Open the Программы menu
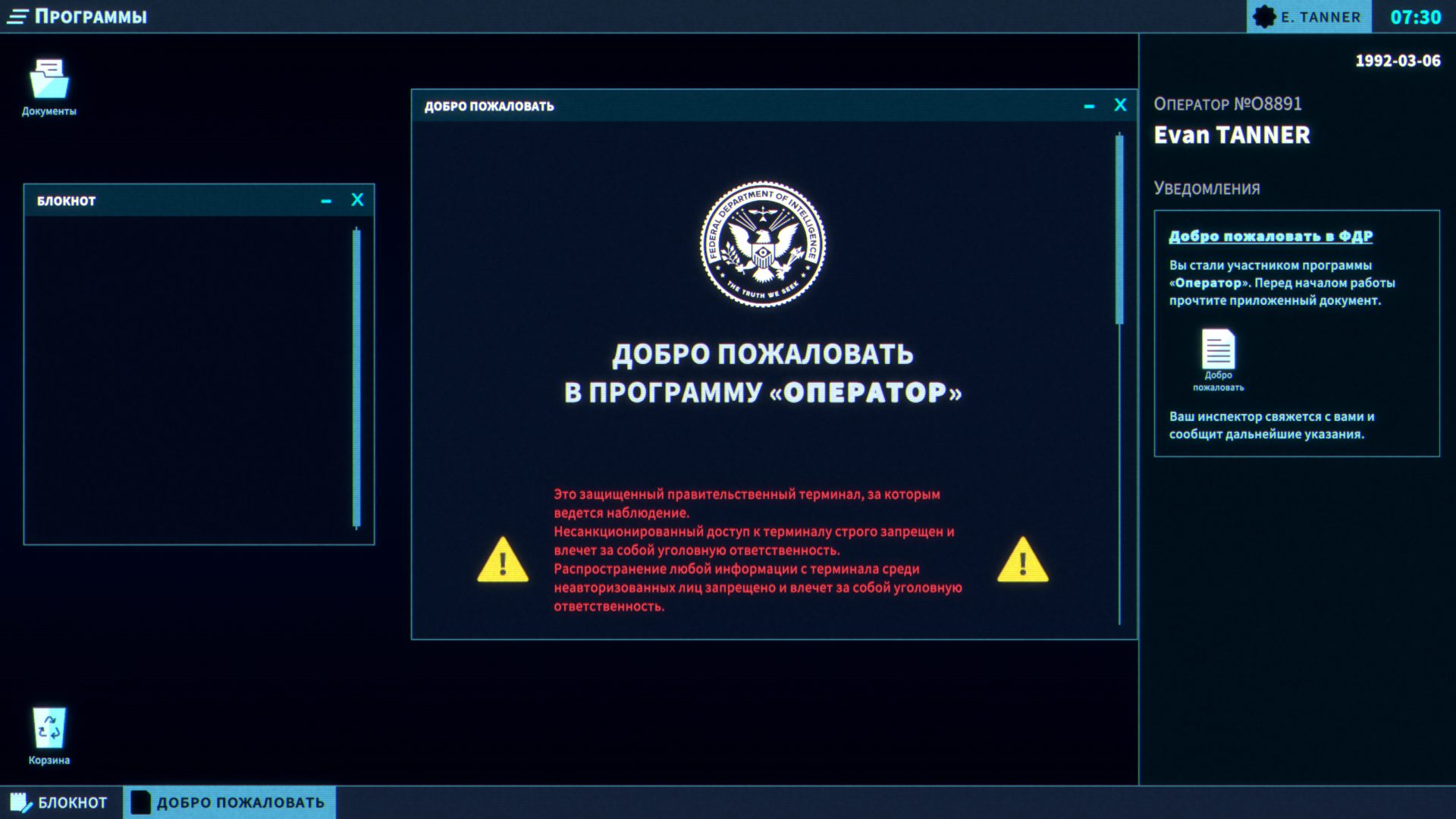 77,16
